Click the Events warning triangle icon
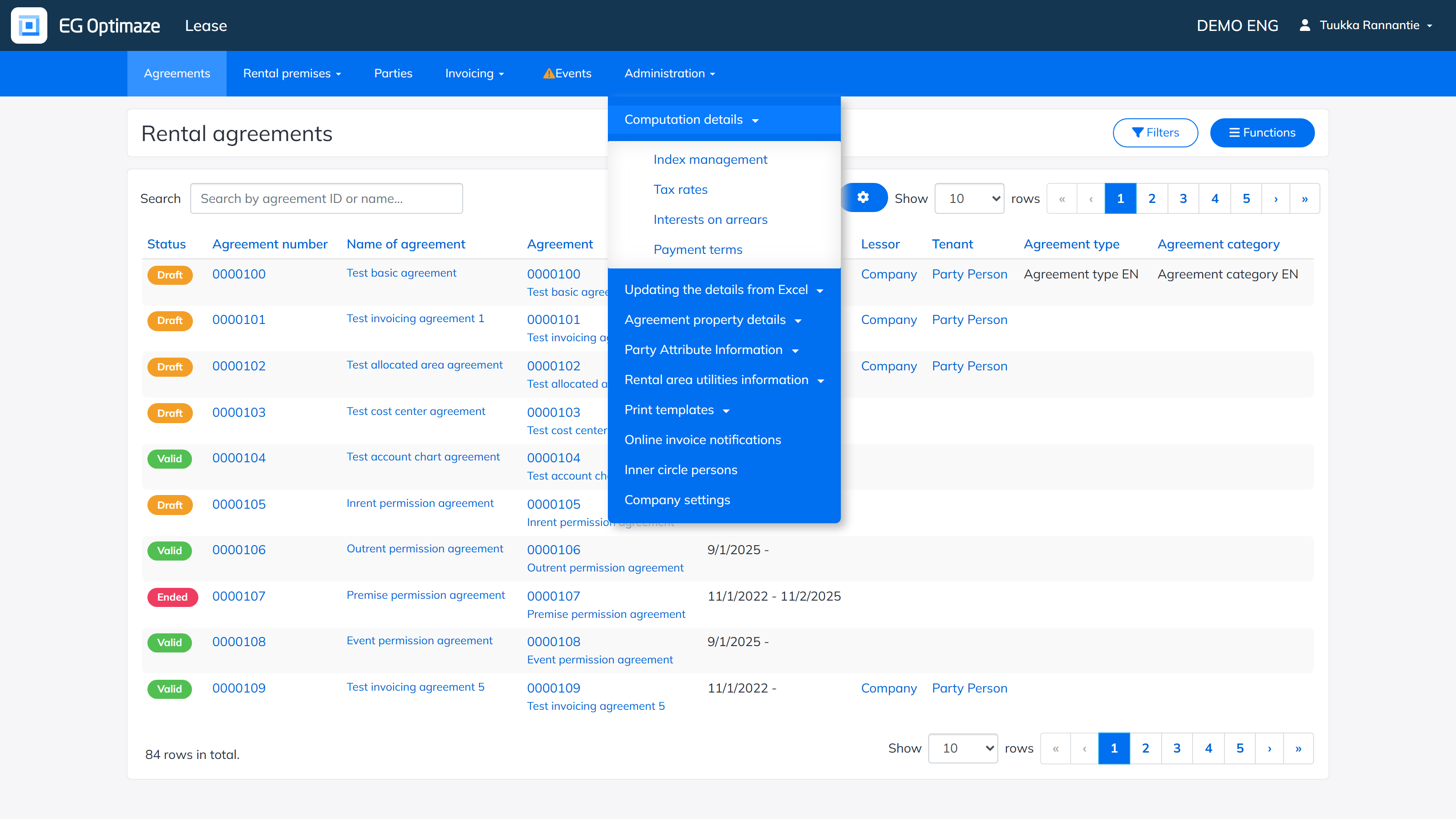1456x819 pixels. 548,73
